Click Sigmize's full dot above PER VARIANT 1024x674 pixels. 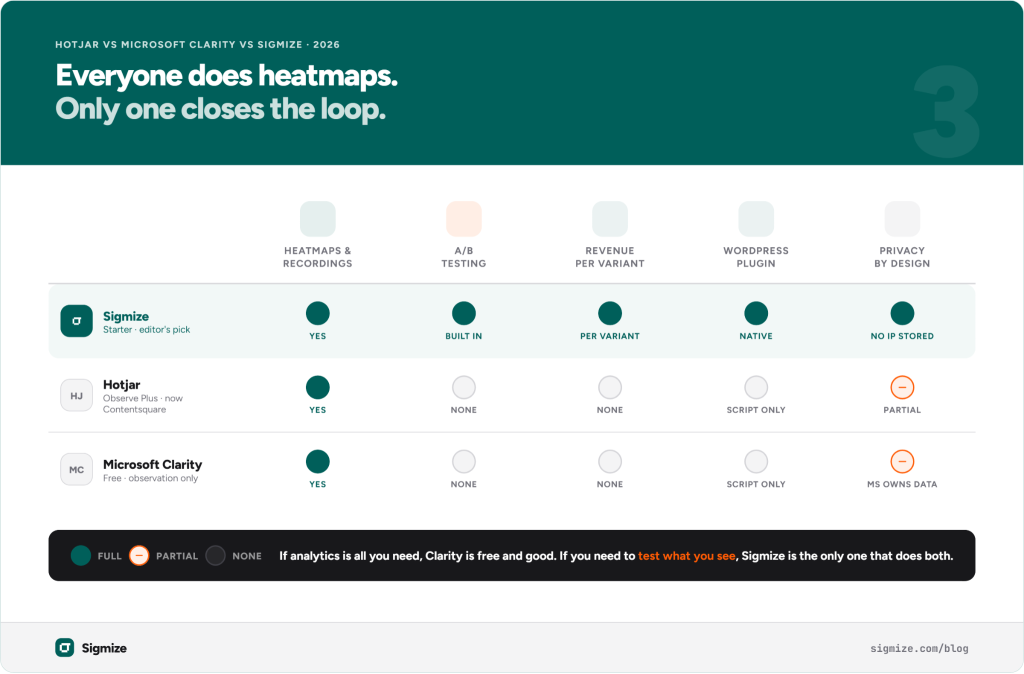[x=610, y=313]
